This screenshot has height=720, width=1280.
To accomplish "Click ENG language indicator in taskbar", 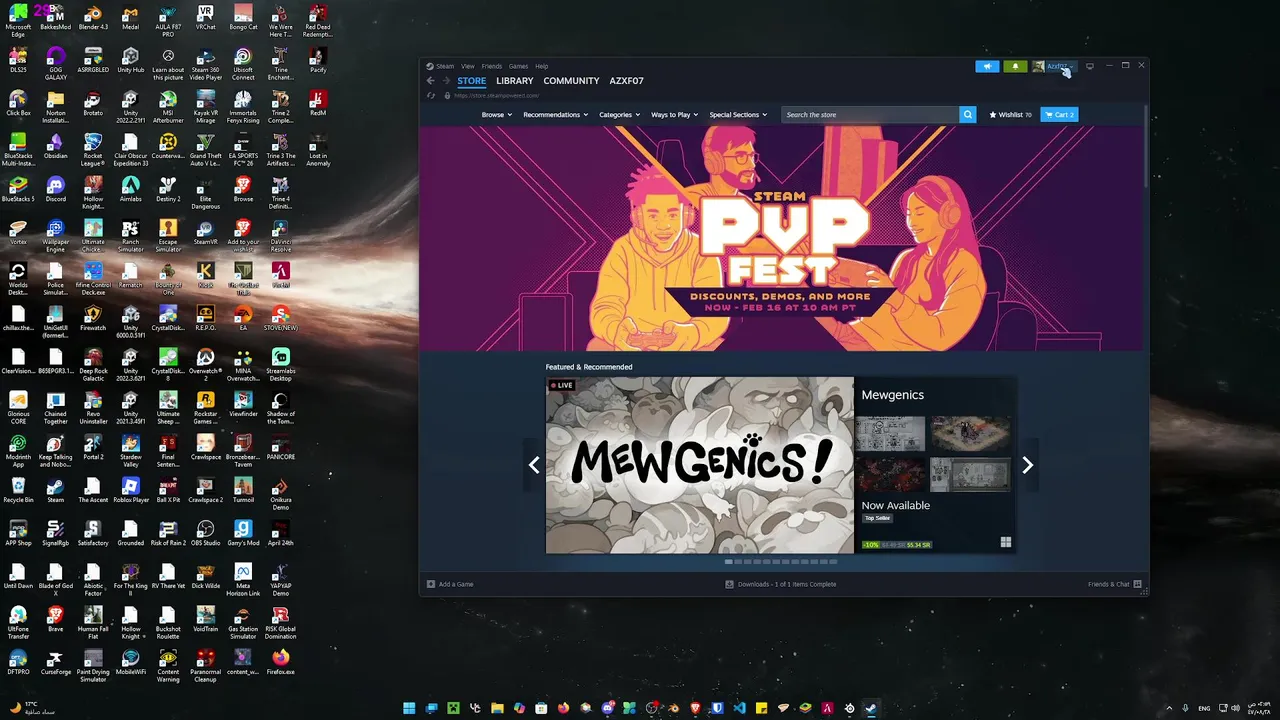I will pyautogui.click(x=1203, y=708).
